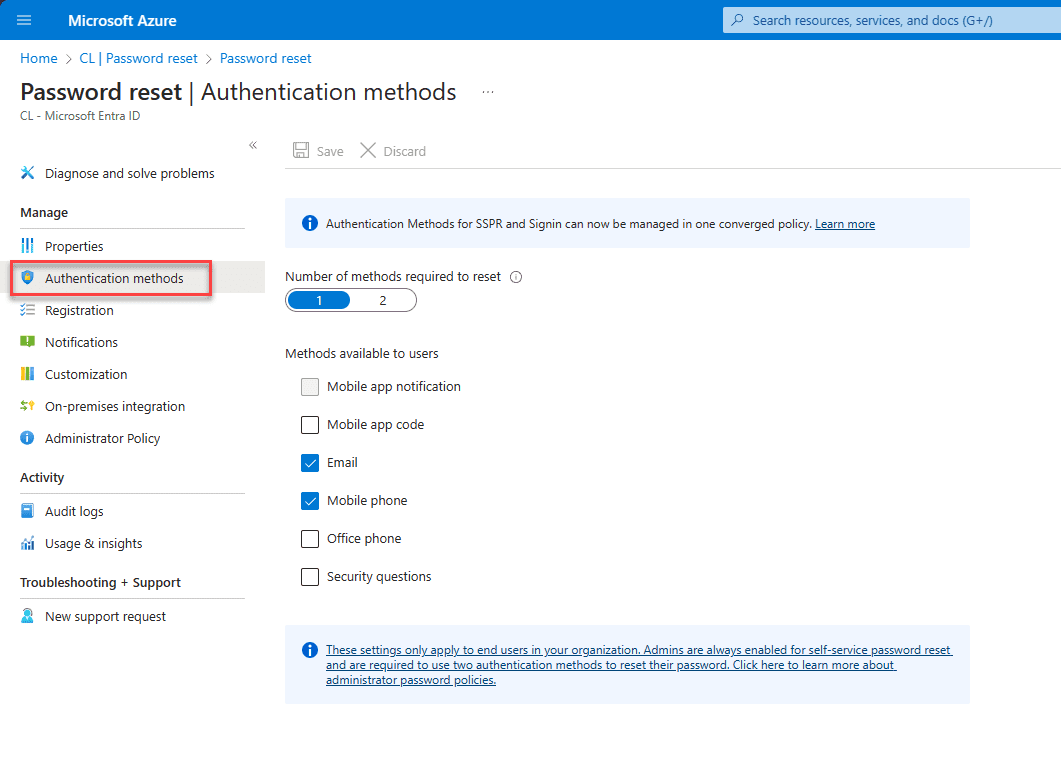Open the Usage & insights menu item
The width and height of the screenshot is (1061, 760).
pos(93,543)
